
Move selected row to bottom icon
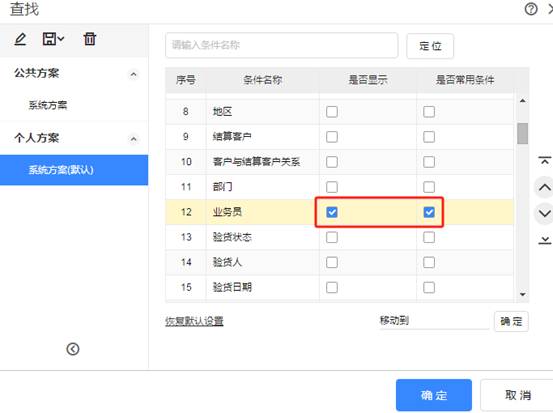click(x=545, y=241)
